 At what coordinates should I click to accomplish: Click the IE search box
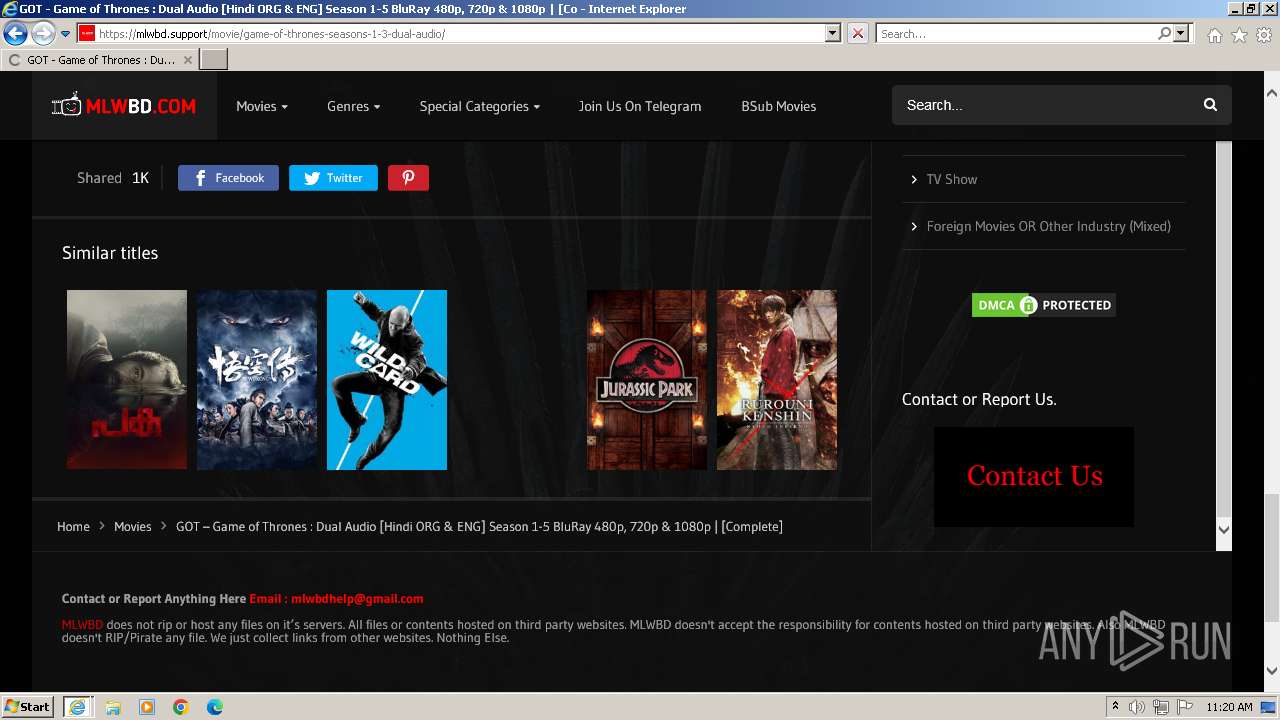[1015, 34]
